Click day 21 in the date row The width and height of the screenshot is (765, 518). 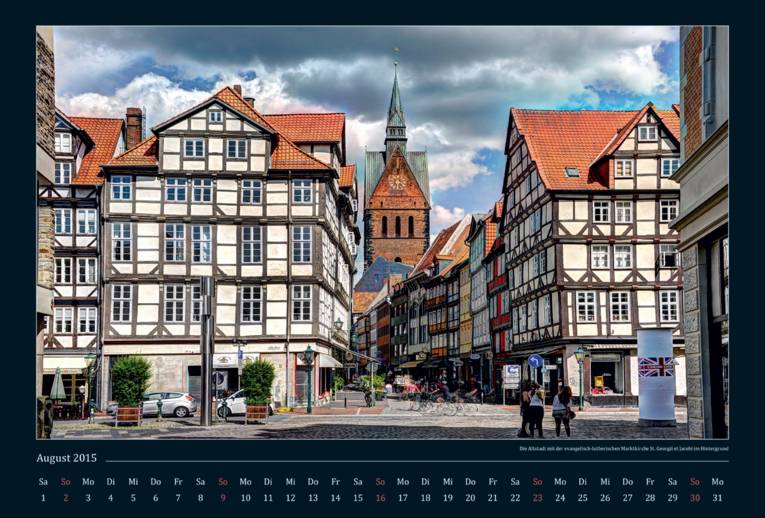(493, 497)
